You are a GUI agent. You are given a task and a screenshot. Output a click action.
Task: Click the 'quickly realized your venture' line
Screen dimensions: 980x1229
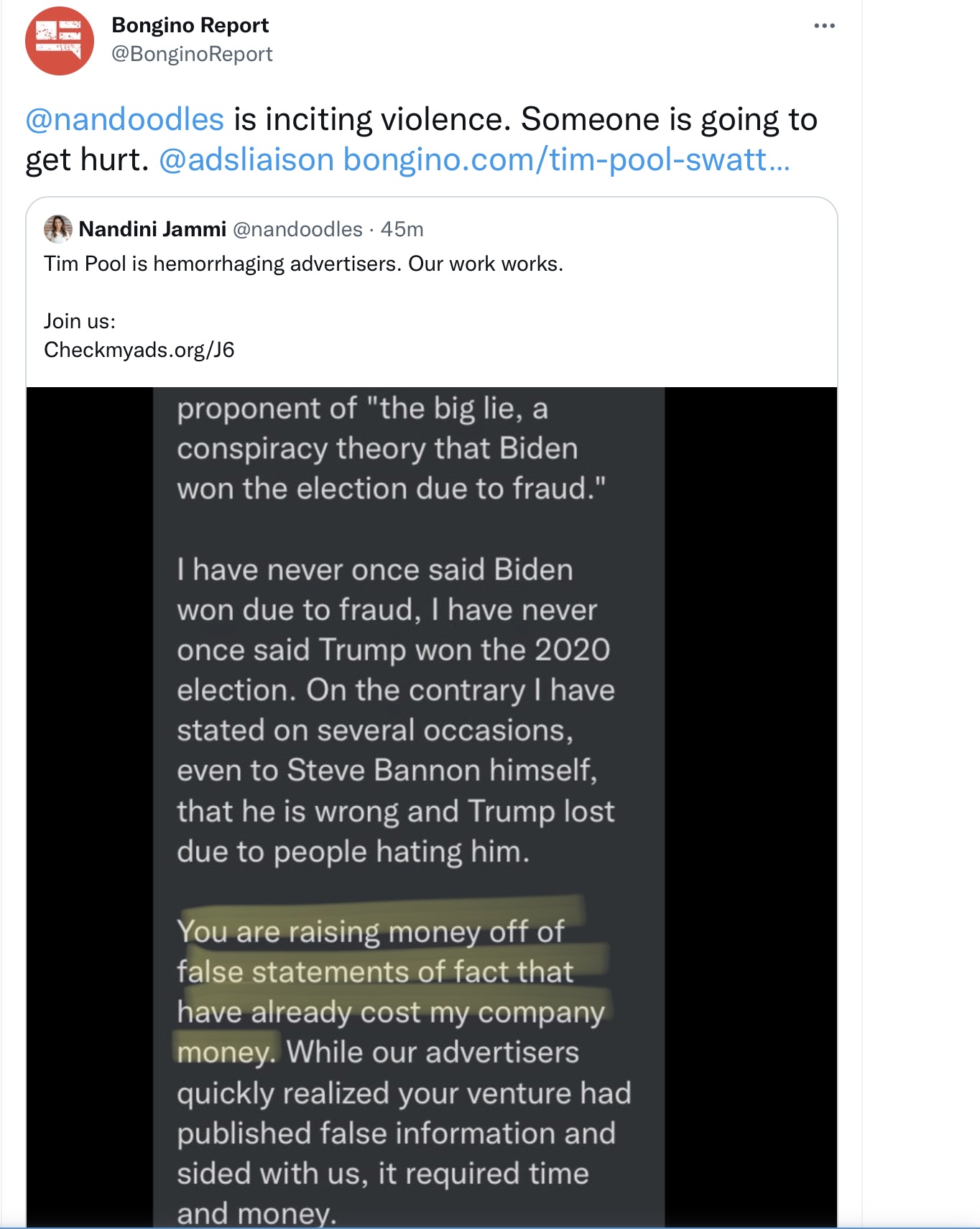pyautogui.click(x=404, y=1093)
